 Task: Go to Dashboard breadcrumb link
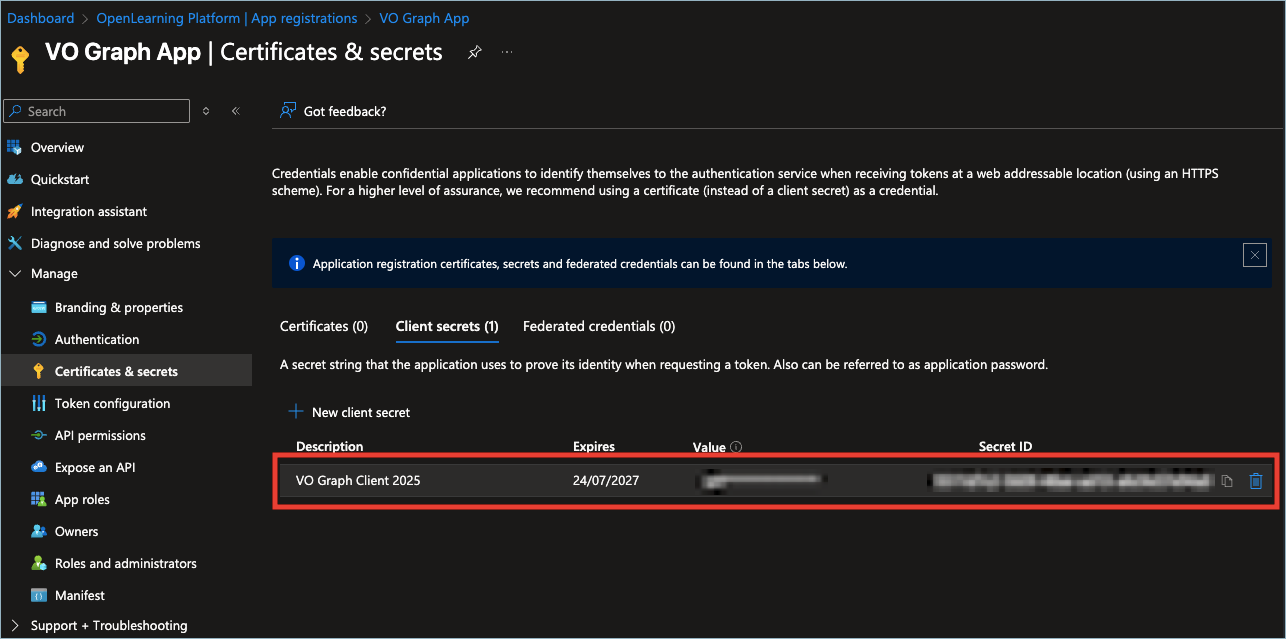[41, 18]
